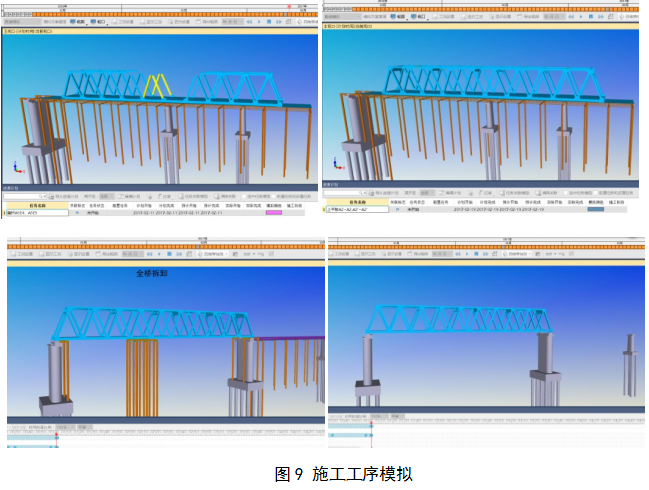
Task: Expand the leftmost combo box in top-left toolbar
Action: click(x=19, y=20)
